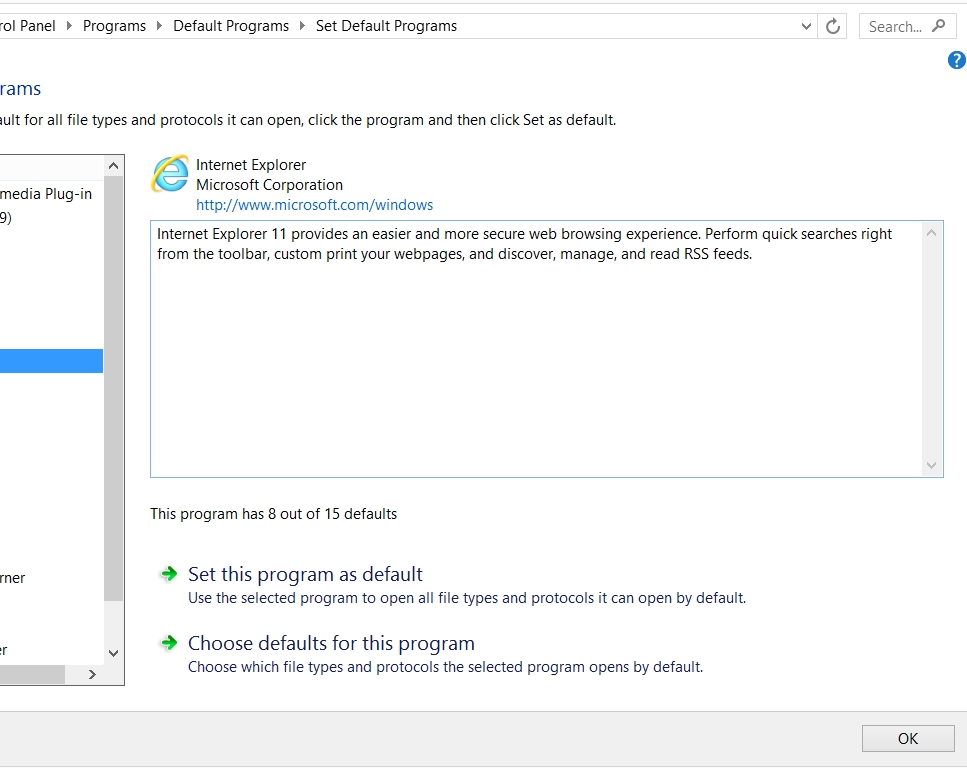
Task: Click the 'Internet Explorer 11 provides' description text
Action: click(524, 244)
